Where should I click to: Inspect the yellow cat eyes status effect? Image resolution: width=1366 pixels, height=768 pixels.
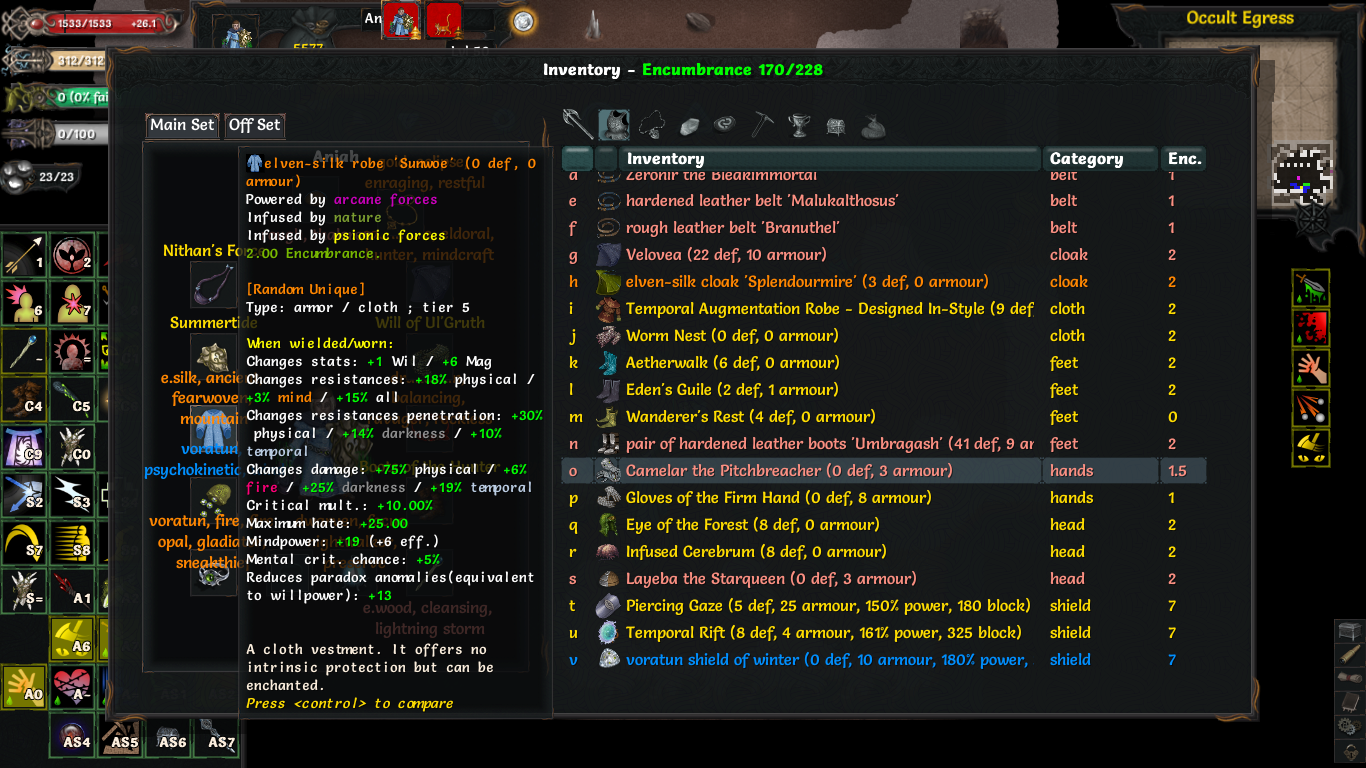[1311, 448]
